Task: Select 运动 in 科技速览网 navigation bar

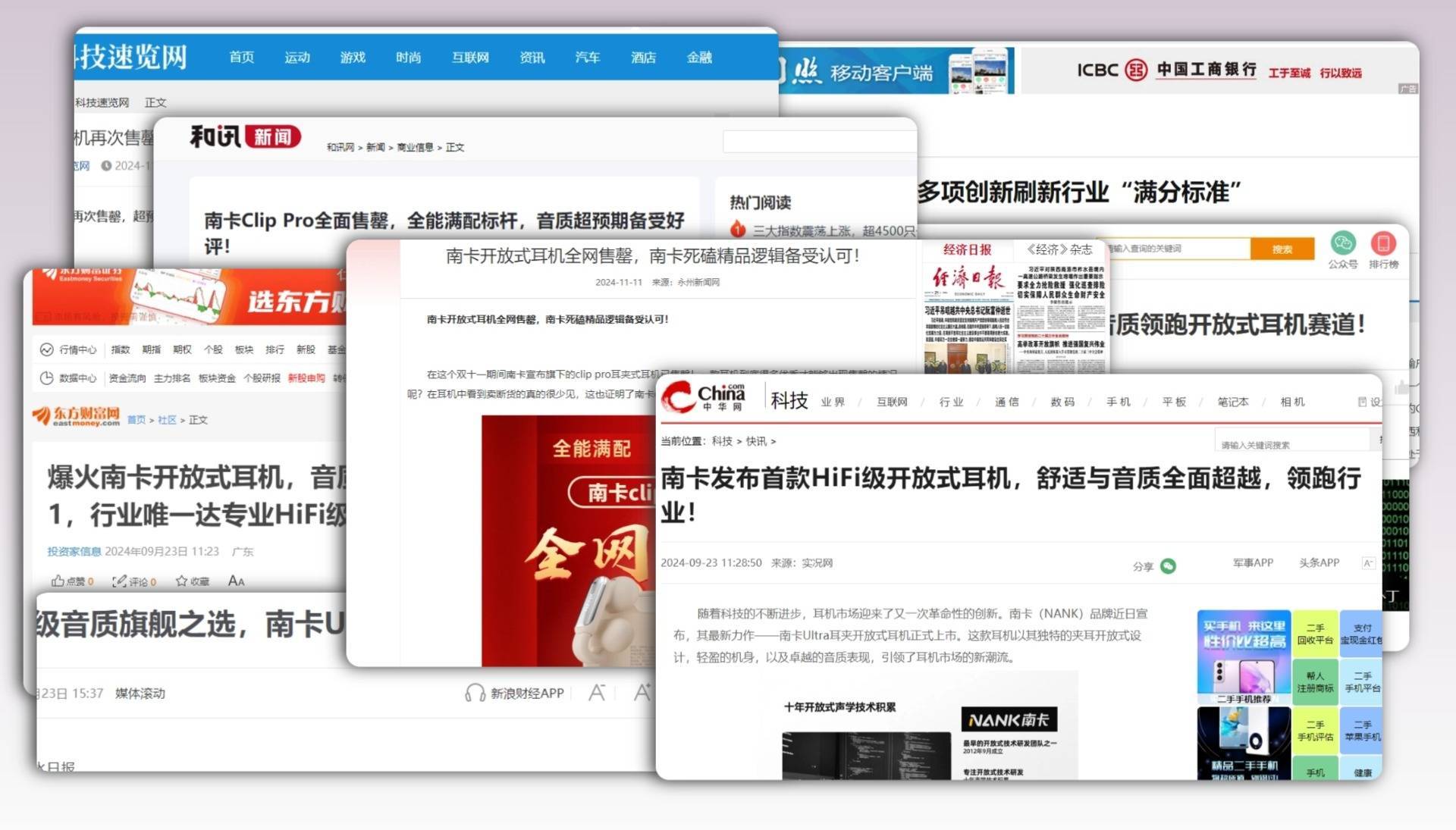Action: [x=297, y=57]
